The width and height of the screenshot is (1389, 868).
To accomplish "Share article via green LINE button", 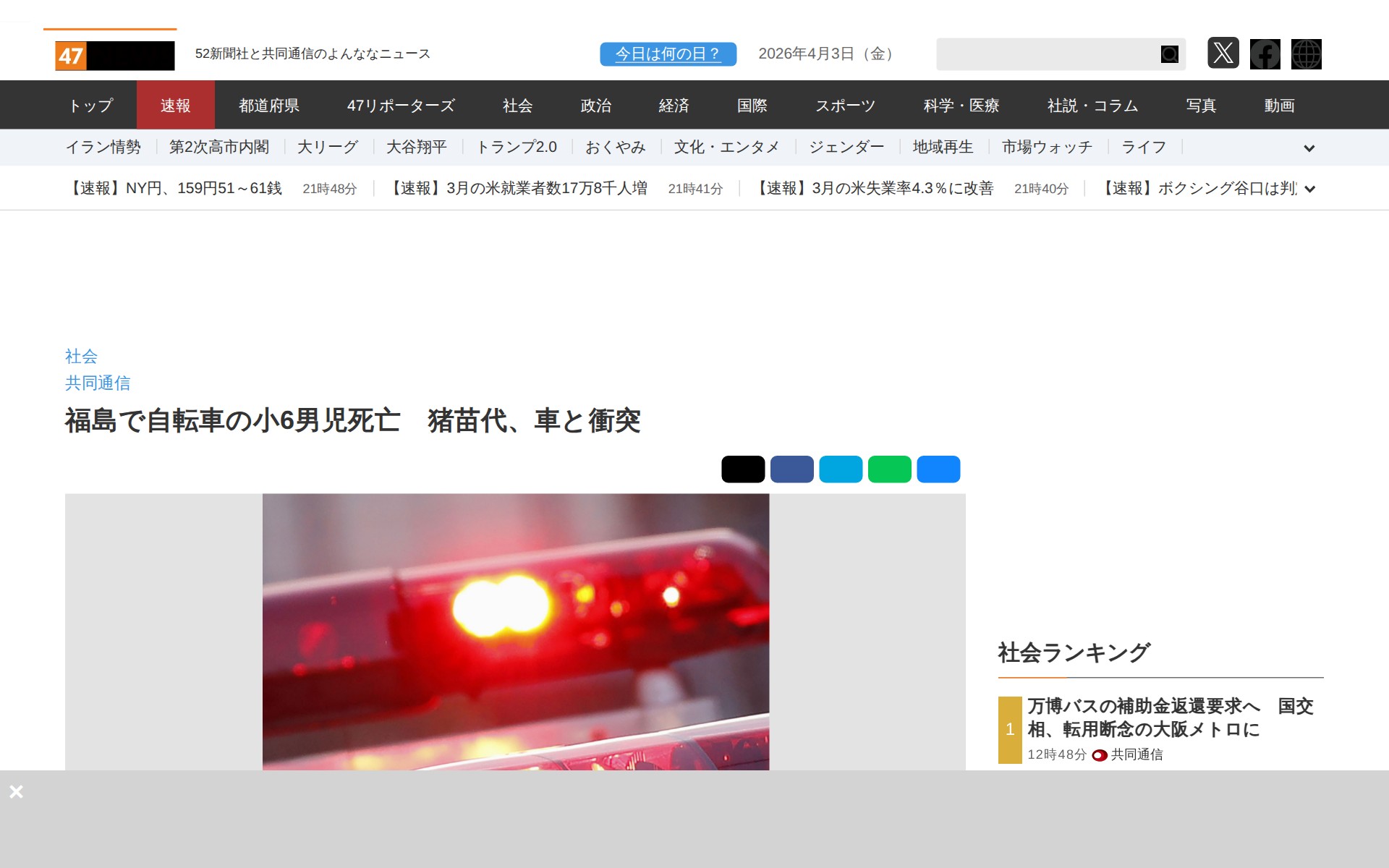I will [889, 469].
